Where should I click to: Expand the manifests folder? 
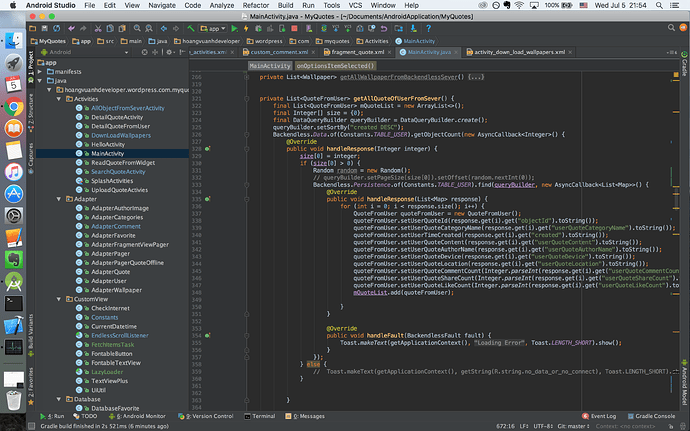coord(40,71)
